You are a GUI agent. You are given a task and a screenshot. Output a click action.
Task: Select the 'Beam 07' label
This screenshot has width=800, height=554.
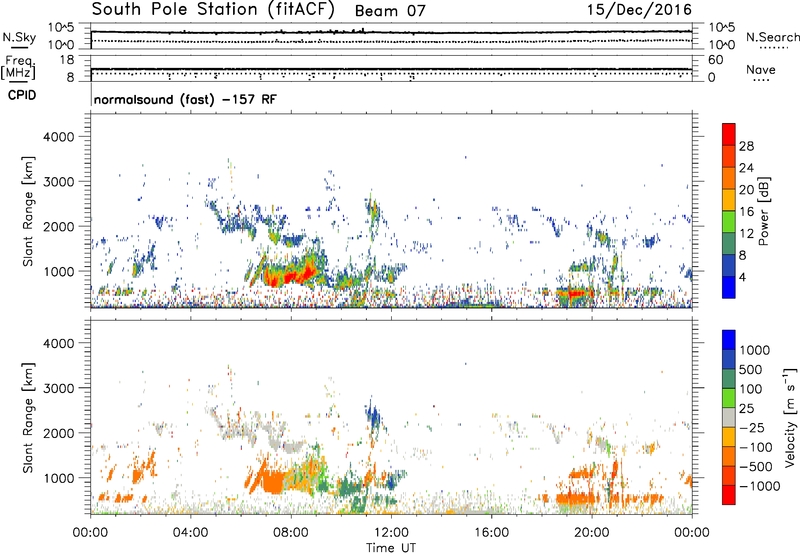390,11
